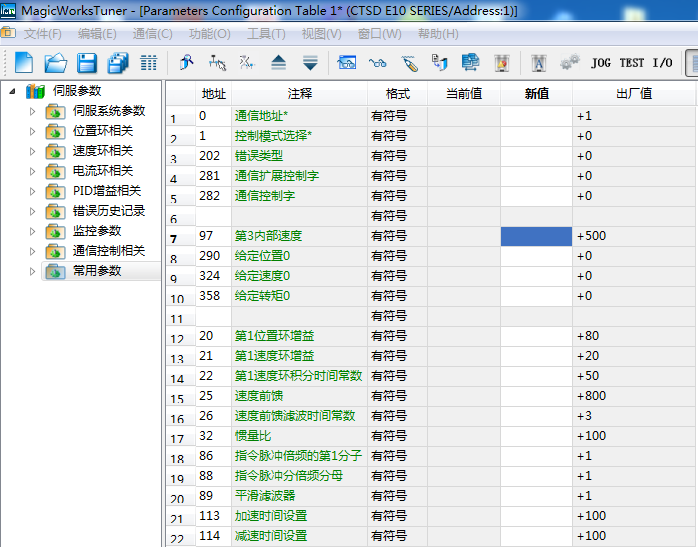Viewport: 698px width, 547px height.
Task: Click the 新值 cell for 第3内部速度
Action: click(x=536, y=236)
